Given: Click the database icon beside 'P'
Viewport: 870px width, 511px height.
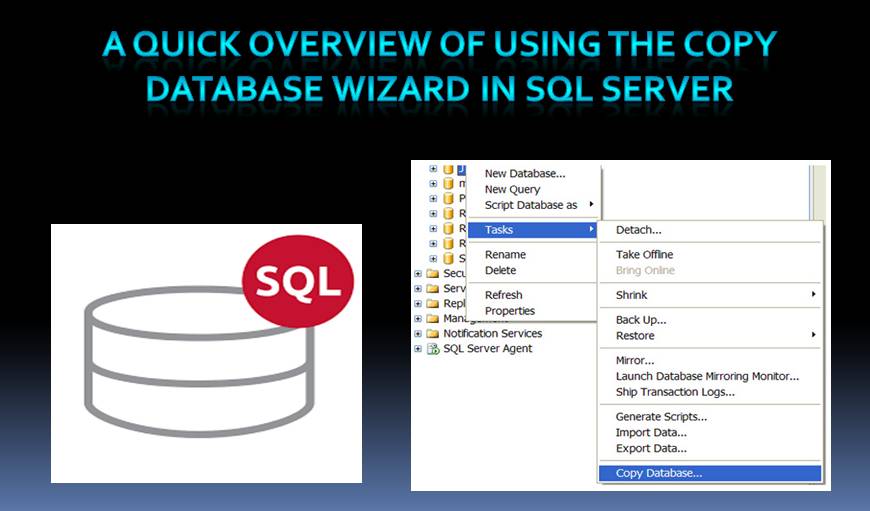Looking at the screenshot, I should click(x=448, y=199).
